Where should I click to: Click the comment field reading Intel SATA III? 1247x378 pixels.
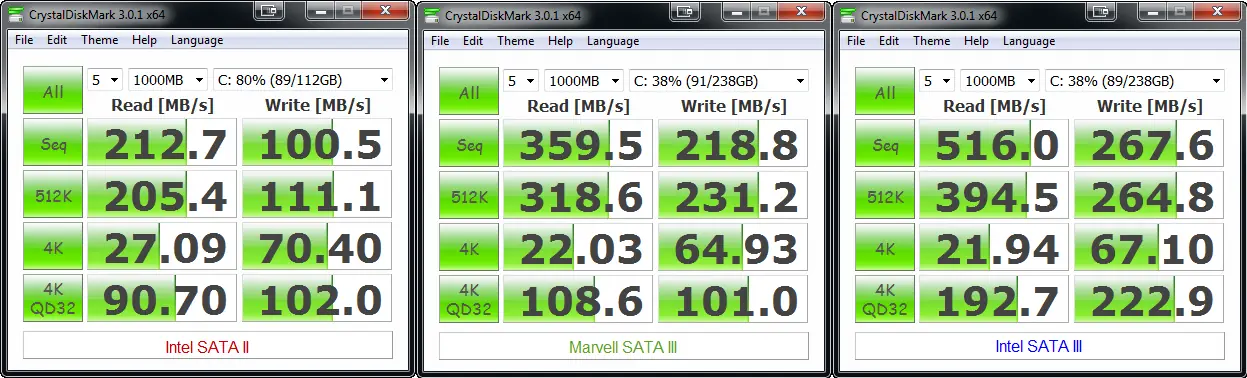click(x=1040, y=346)
